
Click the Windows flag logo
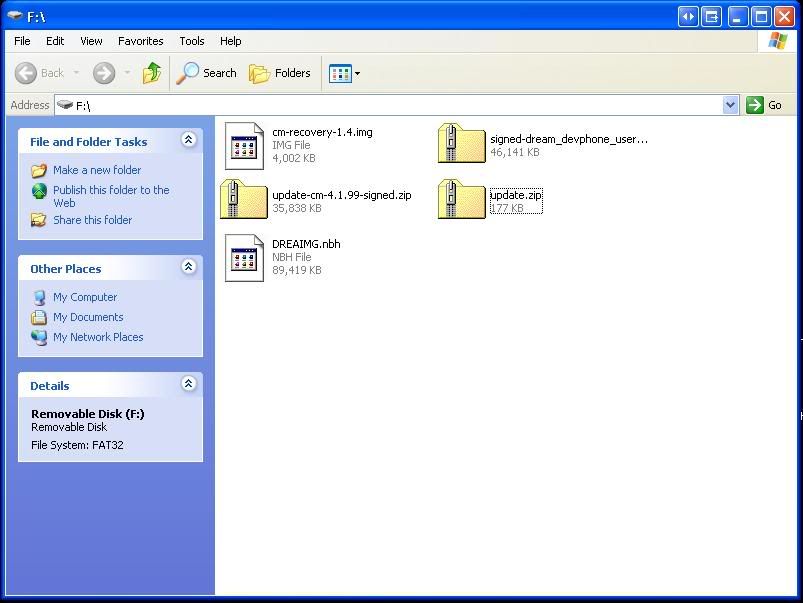777,41
